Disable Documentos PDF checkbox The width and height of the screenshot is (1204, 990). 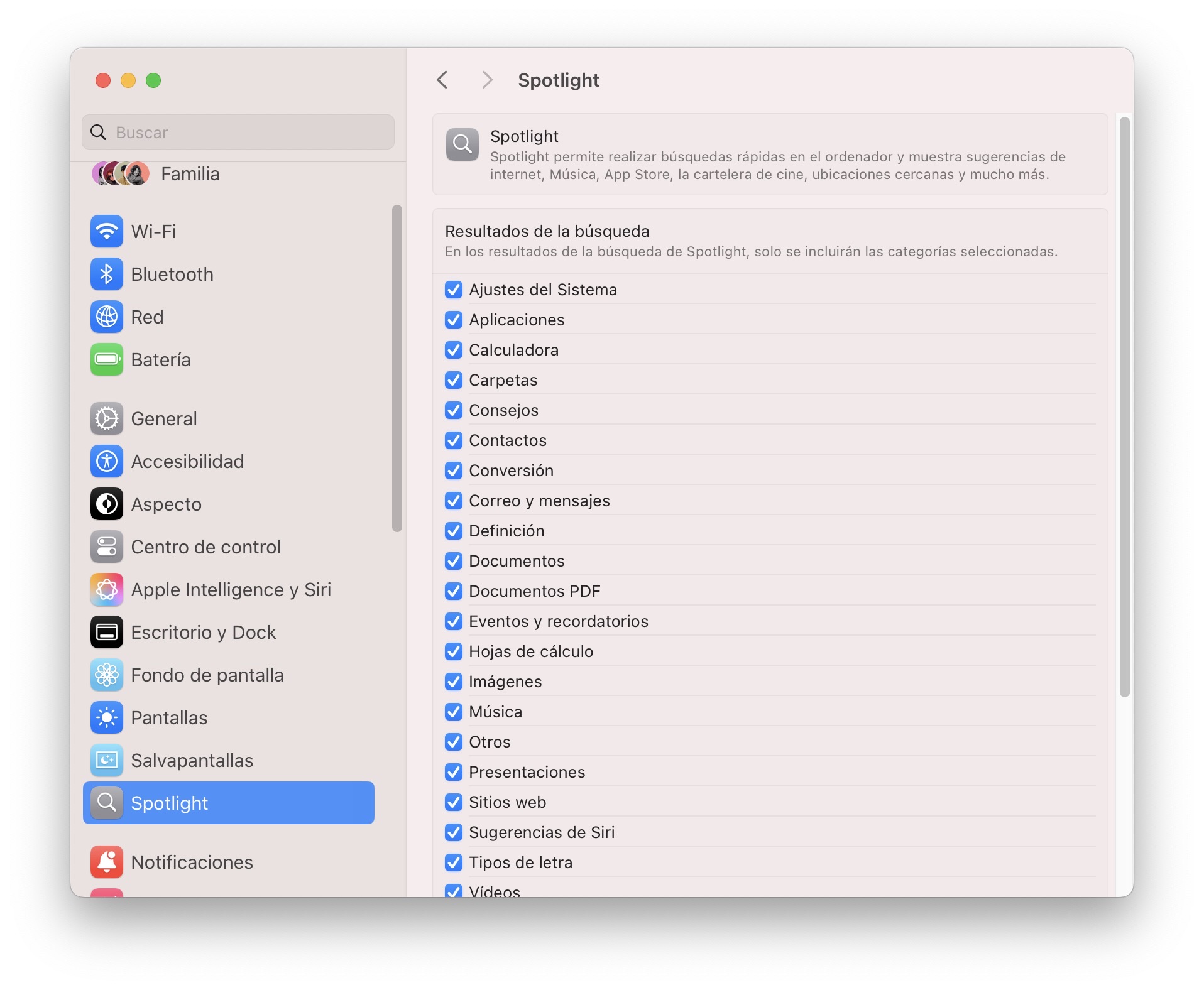tap(454, 591)
